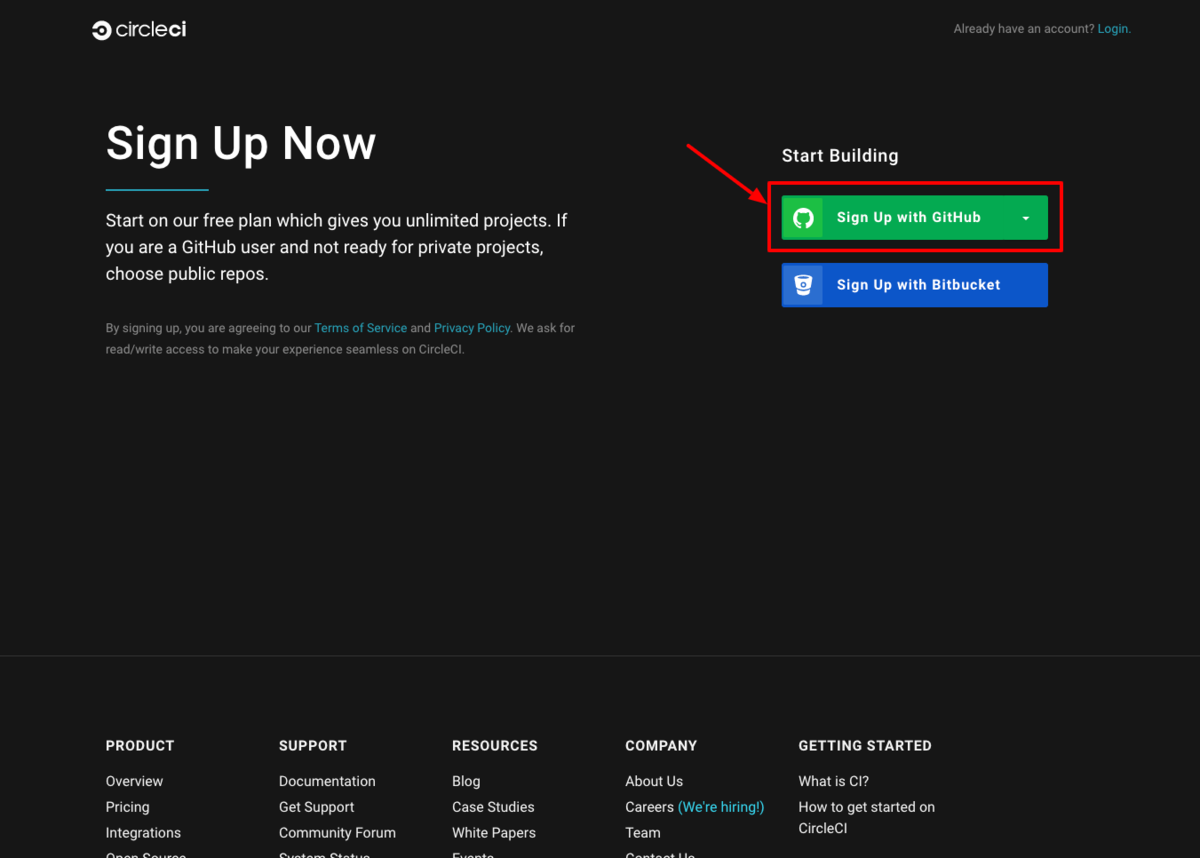Image resolution: width=1200 pixels, height=858 pixels.
Task: Click the RESOURCES footer heading
Action: 494,746
